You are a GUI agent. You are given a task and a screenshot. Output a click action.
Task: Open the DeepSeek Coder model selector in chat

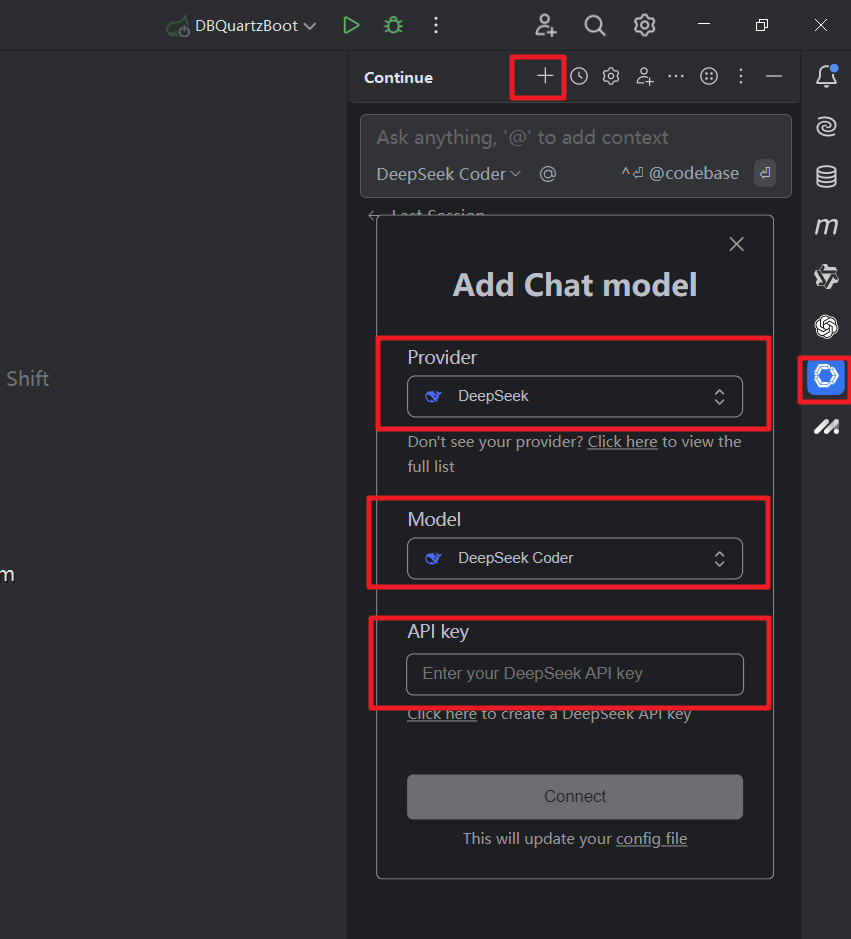[449, 174]
